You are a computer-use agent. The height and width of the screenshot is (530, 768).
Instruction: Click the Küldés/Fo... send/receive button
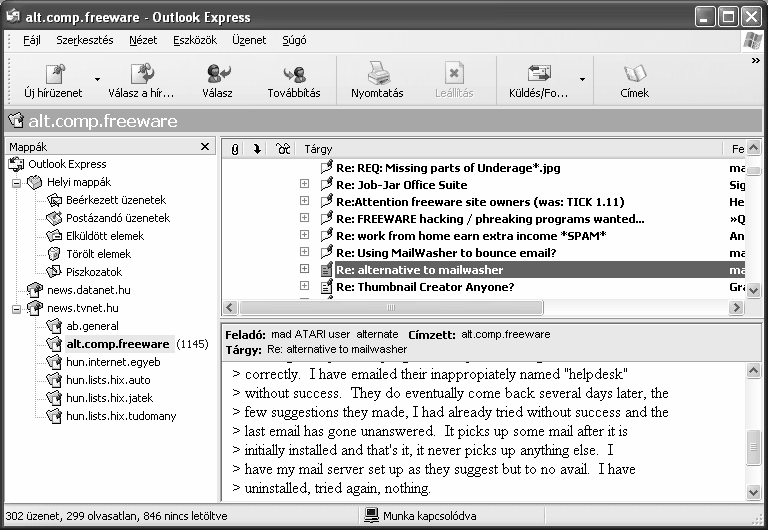coord(538,81)
